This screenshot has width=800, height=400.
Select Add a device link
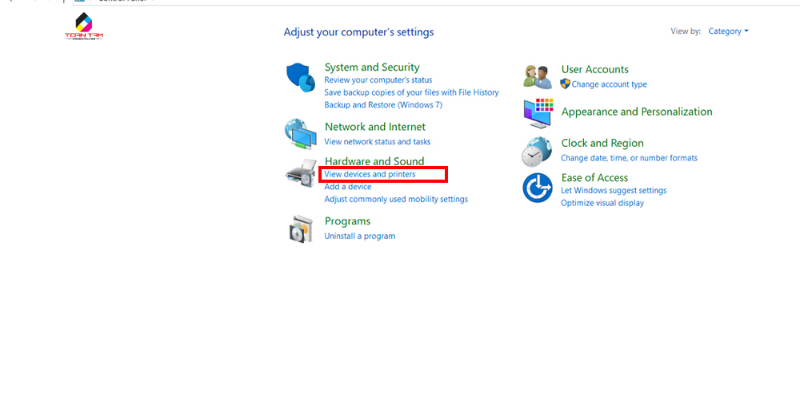coord(348,187)
